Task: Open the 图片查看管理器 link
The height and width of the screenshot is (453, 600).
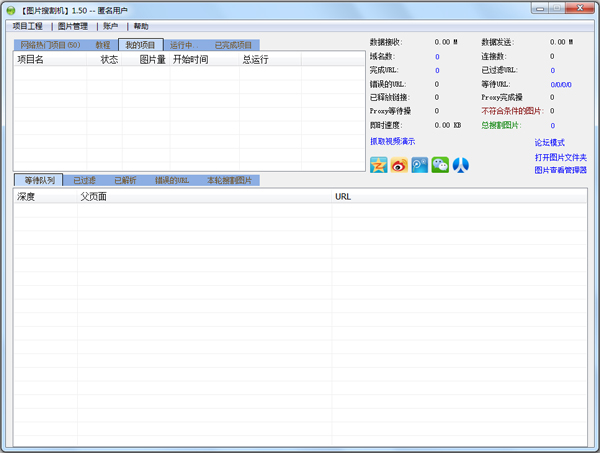Action: (x=560, y=170)
